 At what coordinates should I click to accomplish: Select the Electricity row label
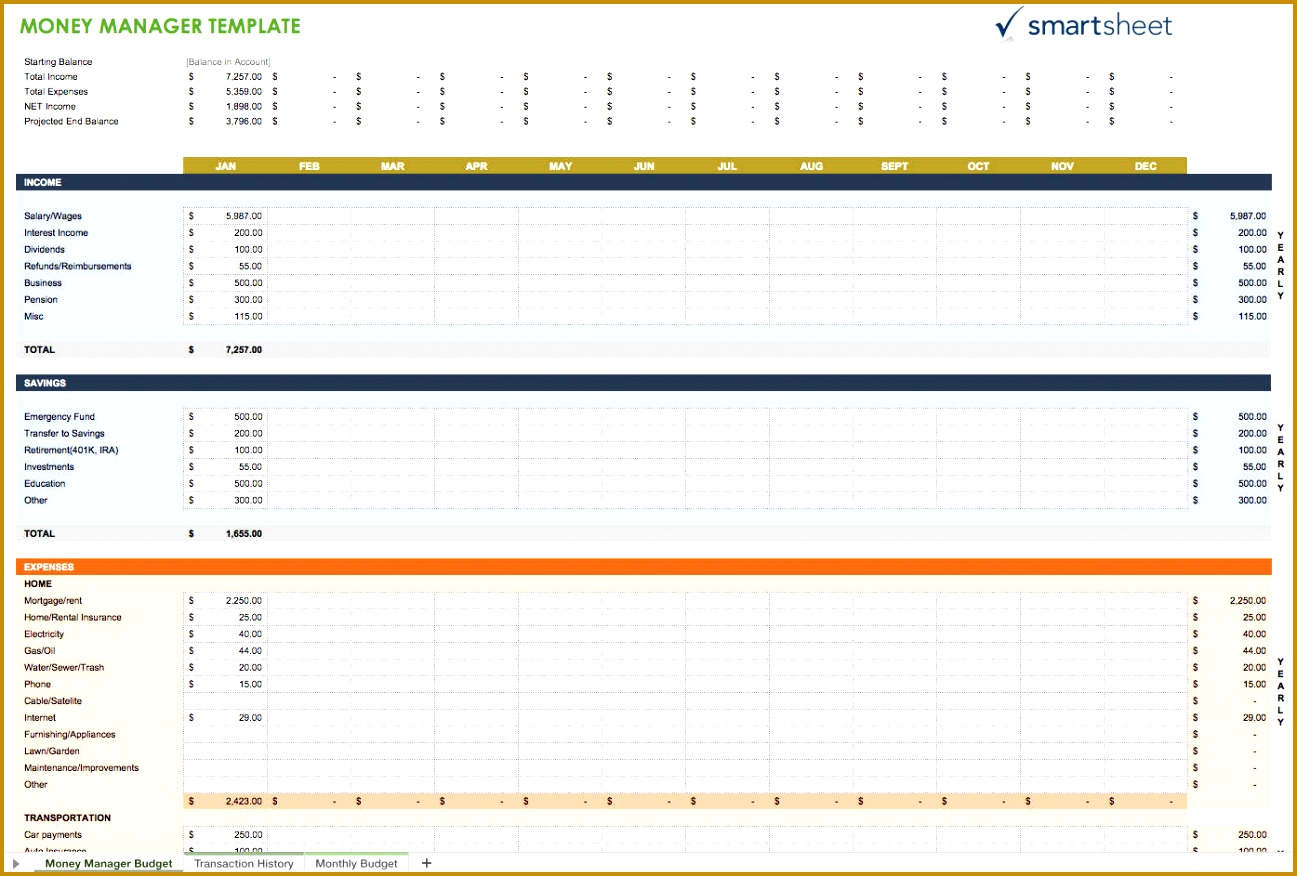coord(44,634)
